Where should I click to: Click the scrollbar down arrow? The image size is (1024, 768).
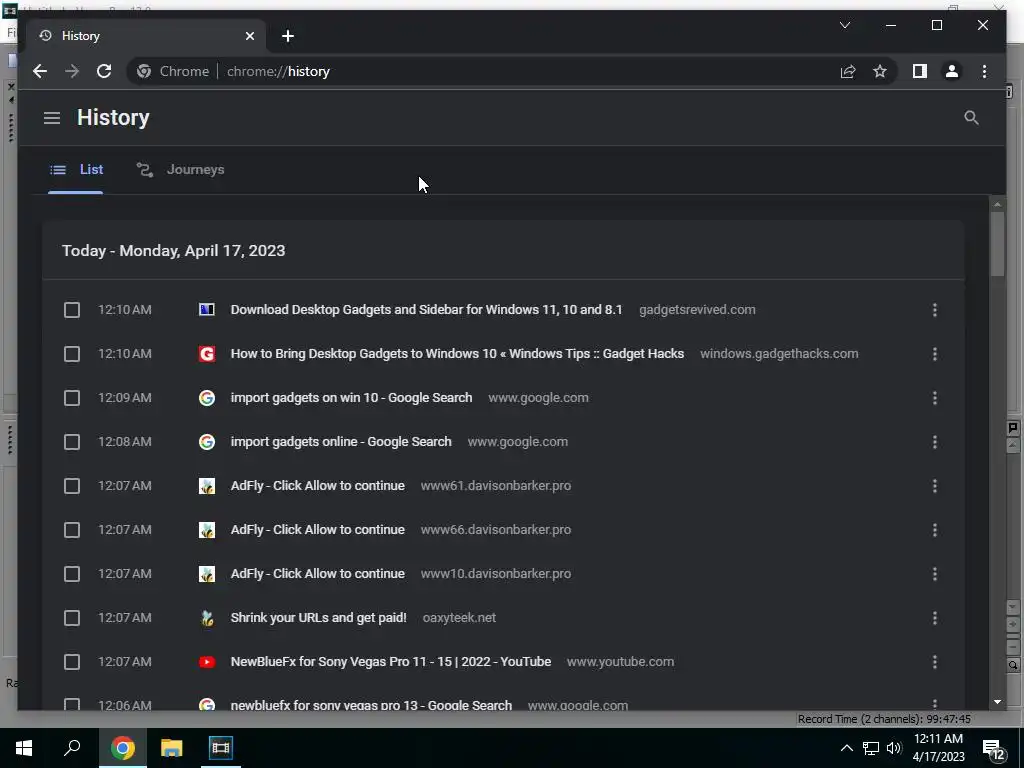(997, 702)
